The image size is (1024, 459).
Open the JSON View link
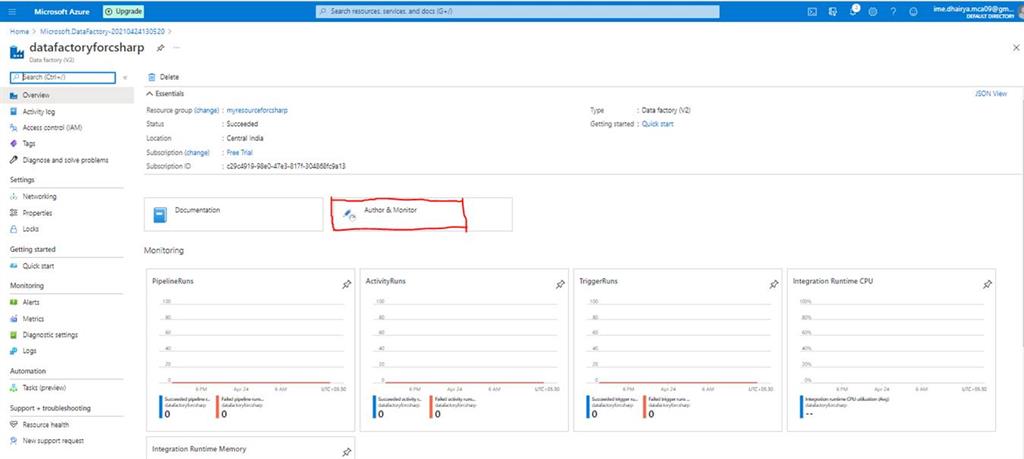(x=991, y=94)
